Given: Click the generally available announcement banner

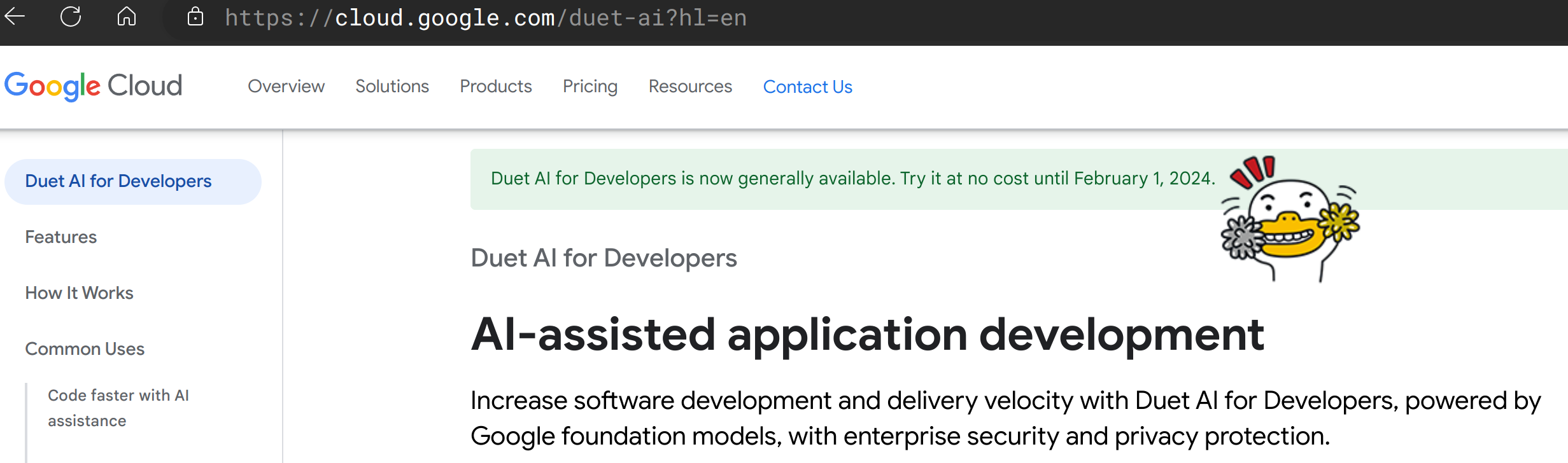Looking at the screenshot, I should [1019, 179].
